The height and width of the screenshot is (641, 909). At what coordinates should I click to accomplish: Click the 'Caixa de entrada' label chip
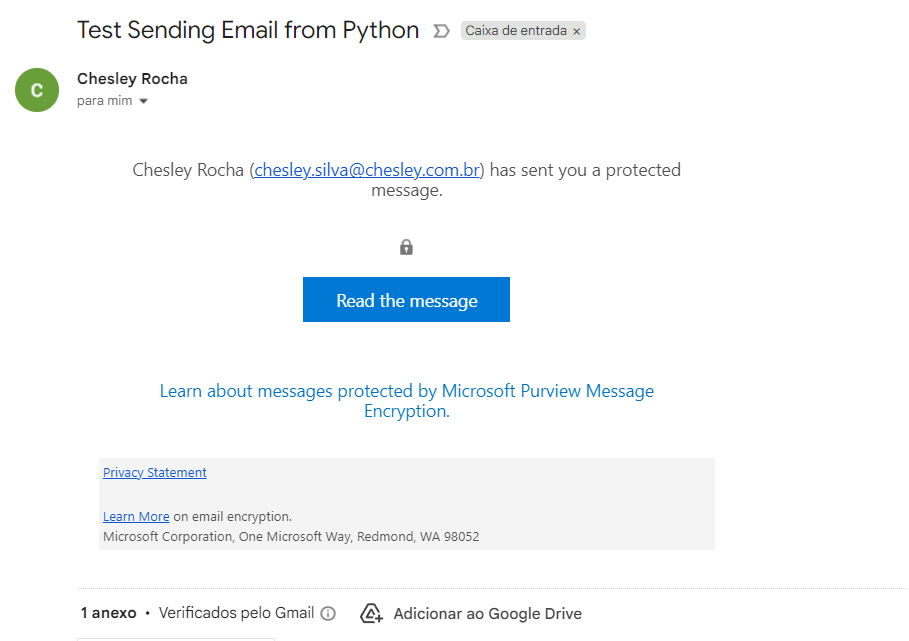pos(515,31)
